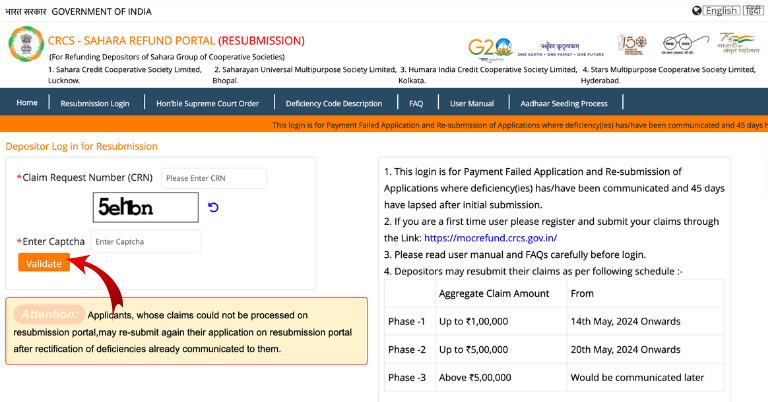
Task: Click the CRCS - Sahara Refund Portal title
Action: tap(176, 41)
